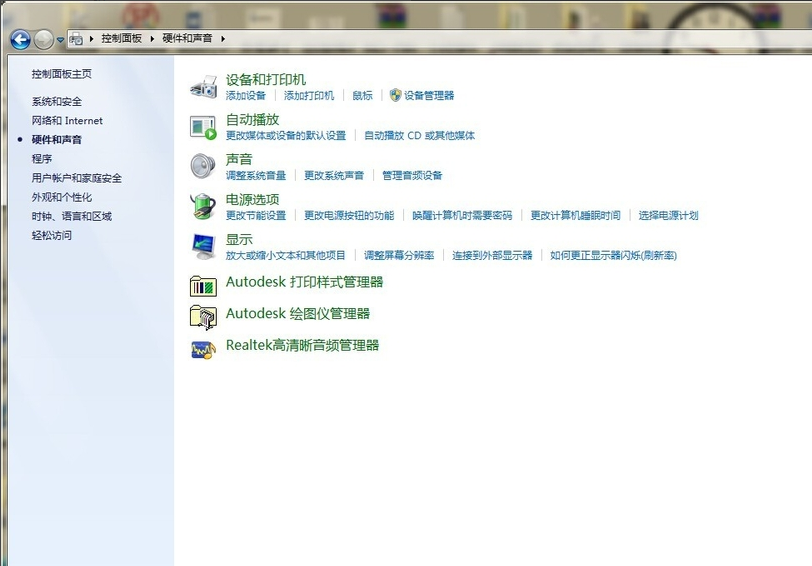Click the Sound speaker icon

coord(202,166)
